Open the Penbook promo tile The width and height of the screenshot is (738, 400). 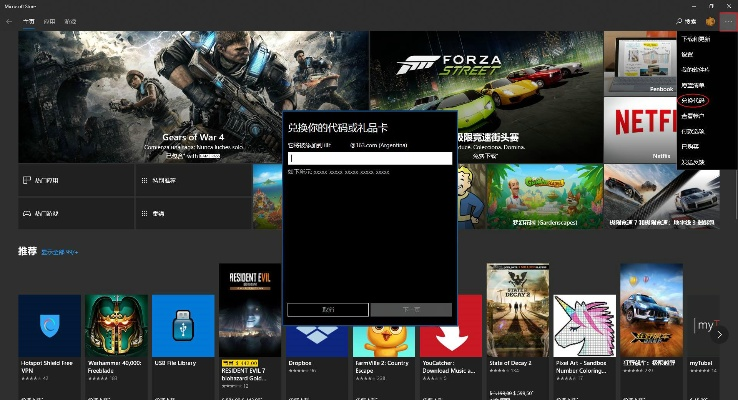coord(640,64)
